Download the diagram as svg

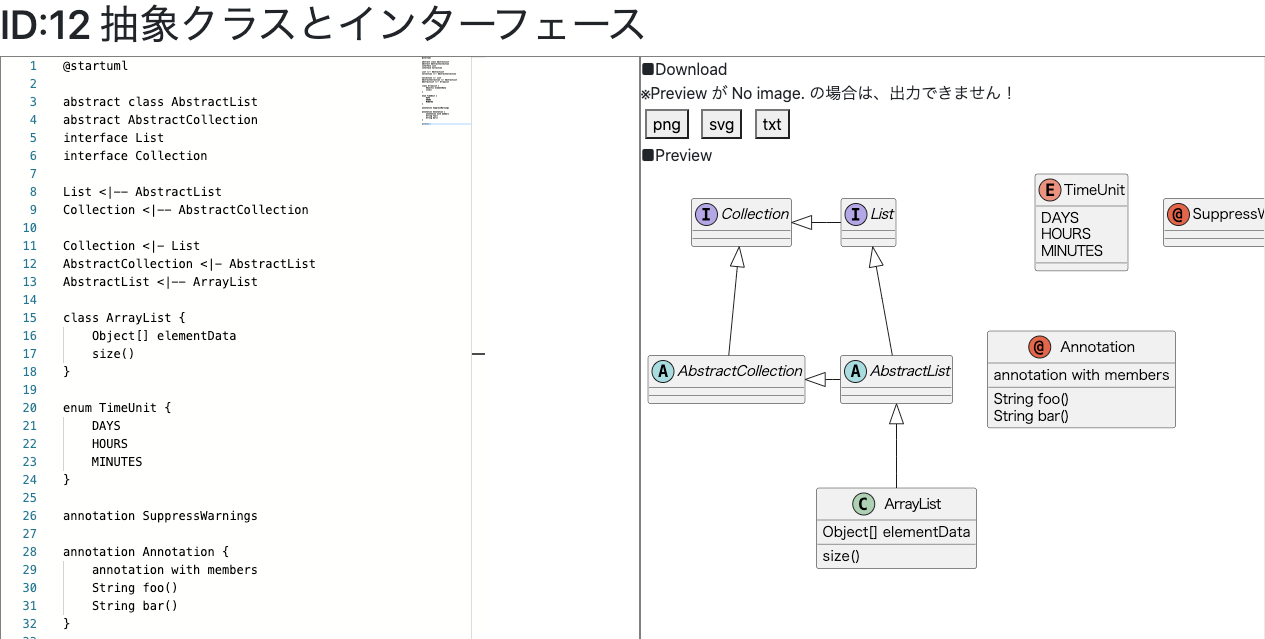coord(721,124)
